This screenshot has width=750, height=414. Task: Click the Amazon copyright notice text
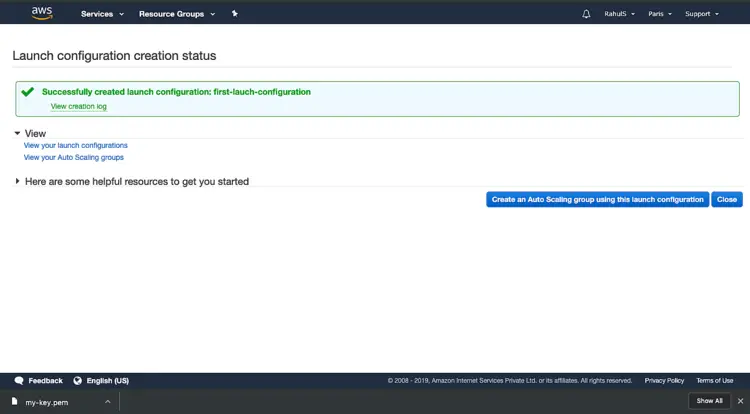[x=510, y=381]
